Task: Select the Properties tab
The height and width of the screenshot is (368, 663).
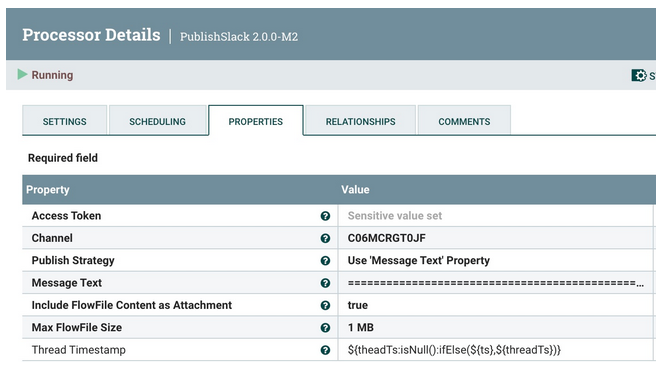Action: 255,121
